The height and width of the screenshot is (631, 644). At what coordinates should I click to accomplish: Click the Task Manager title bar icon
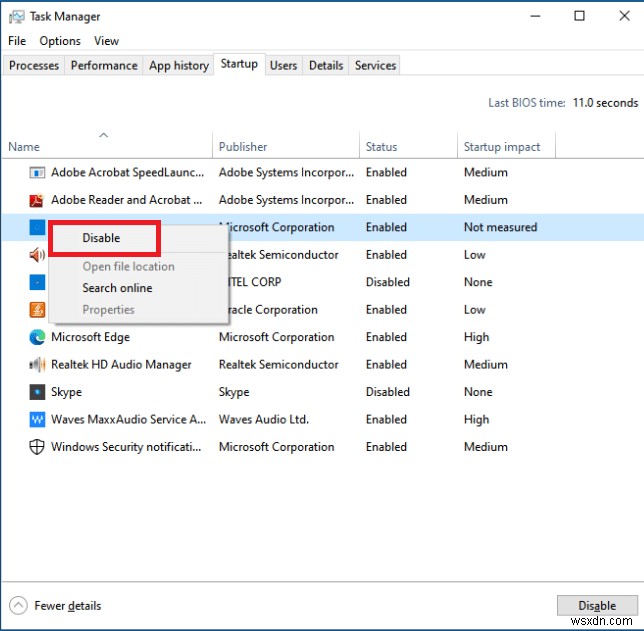pos(17,17)
